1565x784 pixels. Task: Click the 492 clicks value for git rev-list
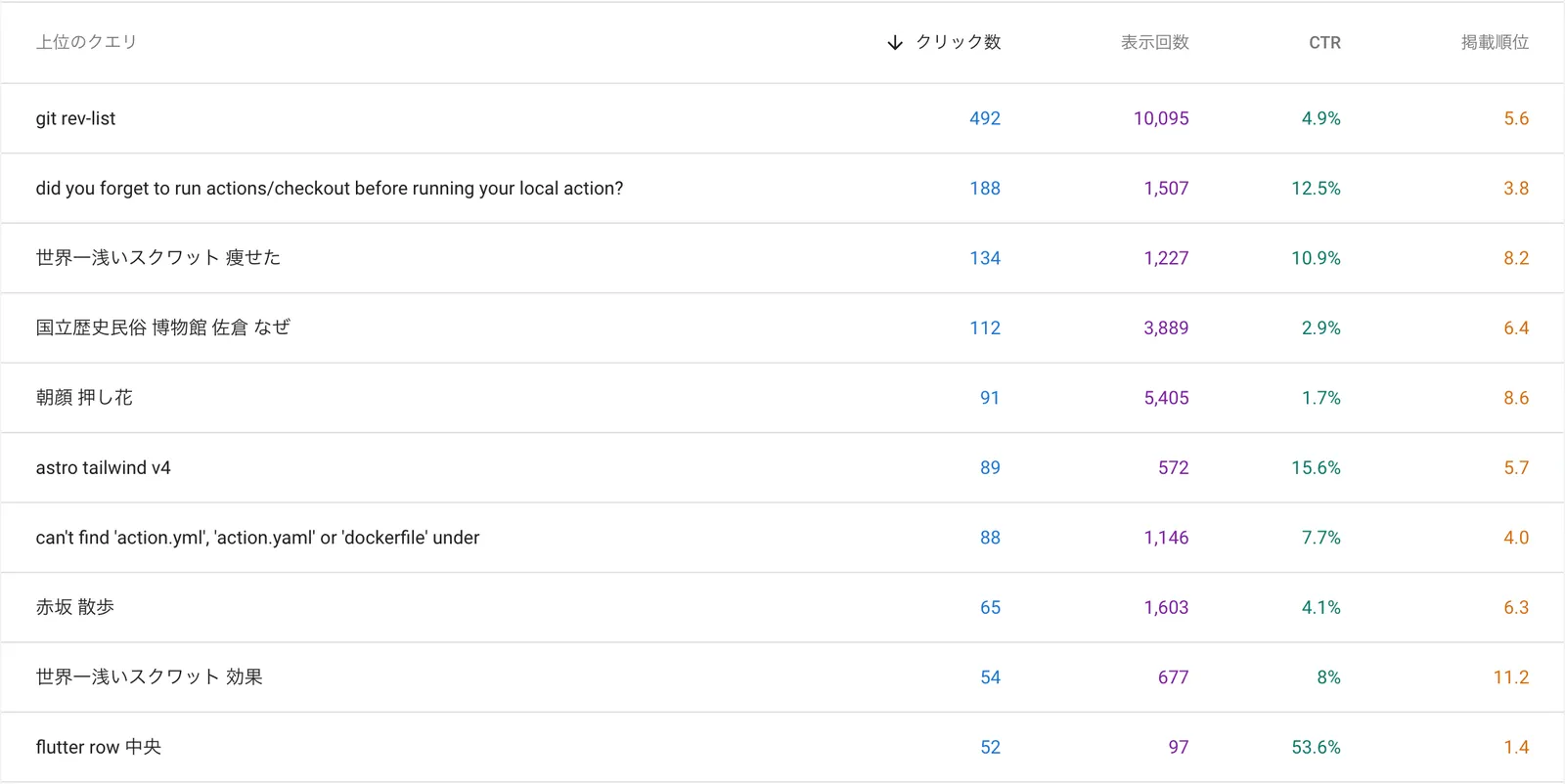(x=984, y=118)
